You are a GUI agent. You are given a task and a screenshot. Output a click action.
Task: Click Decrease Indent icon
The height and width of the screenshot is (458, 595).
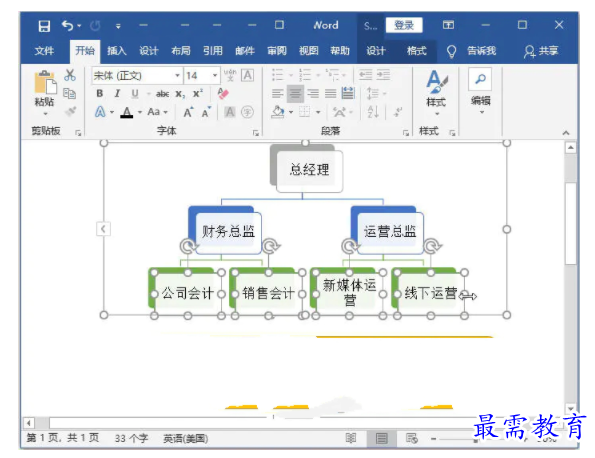tap(365, 75)
